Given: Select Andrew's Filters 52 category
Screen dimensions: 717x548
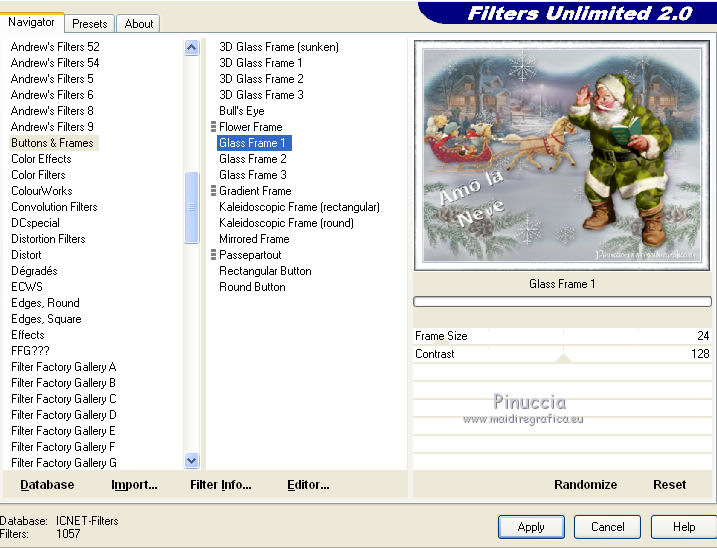Looking at the screenshot, I should click(x=55, y=47).
